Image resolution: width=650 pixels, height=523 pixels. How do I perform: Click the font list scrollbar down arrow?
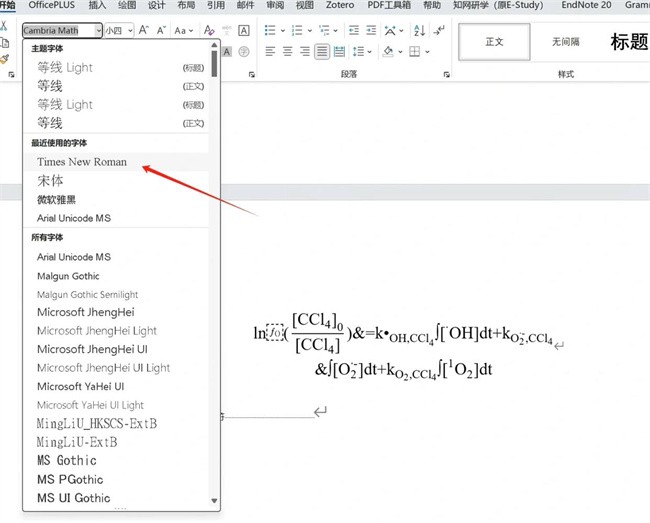tap(214, 501)
